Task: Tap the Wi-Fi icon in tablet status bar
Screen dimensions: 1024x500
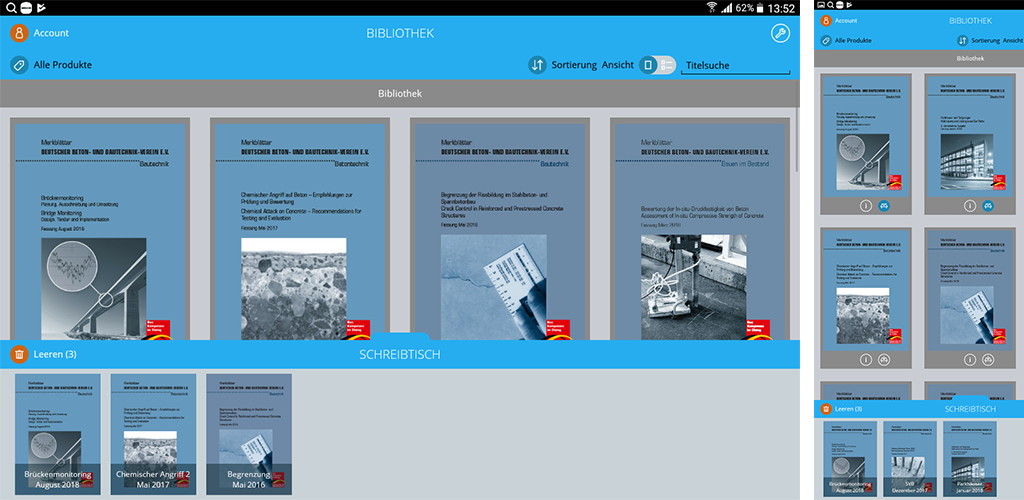Action: point(711,8)
